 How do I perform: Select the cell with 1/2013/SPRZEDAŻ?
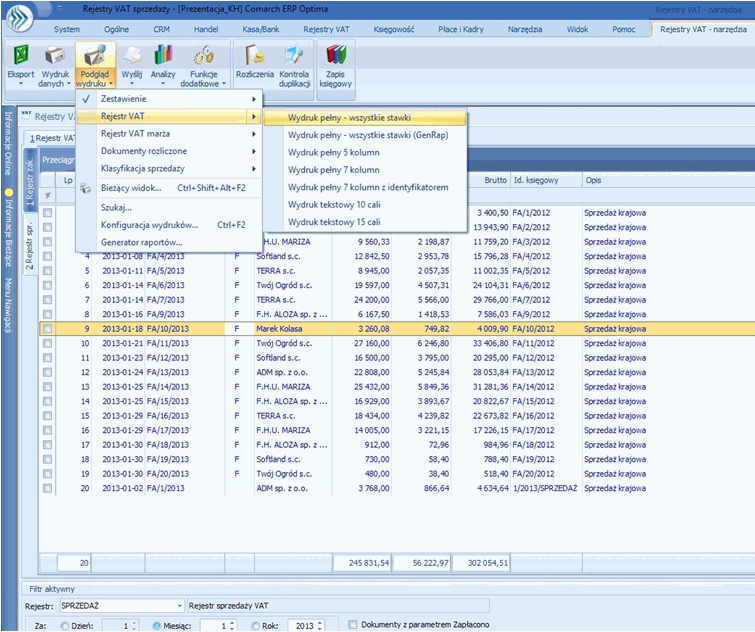coord(545,488)
